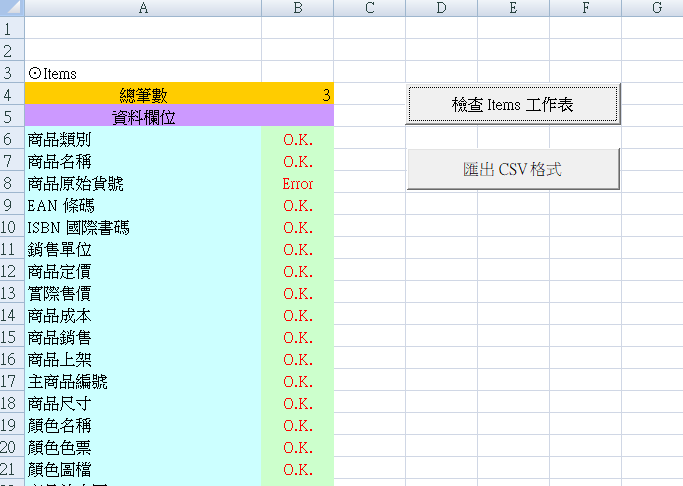Select the ISBN 國際書碼 cell

(143, 226)
